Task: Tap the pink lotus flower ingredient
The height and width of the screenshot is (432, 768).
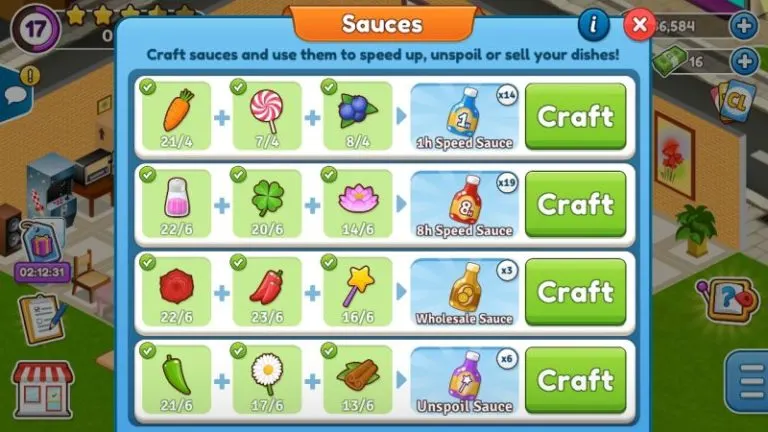Action: (358, 204)
